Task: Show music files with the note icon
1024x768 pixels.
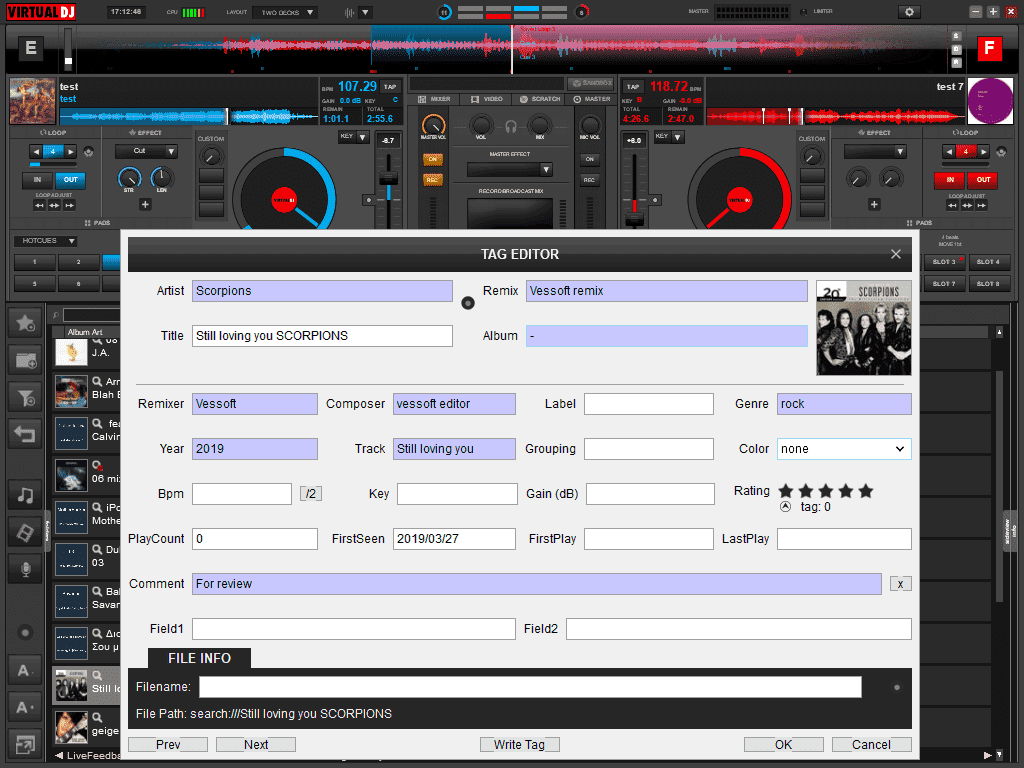Action: point(25,495)
